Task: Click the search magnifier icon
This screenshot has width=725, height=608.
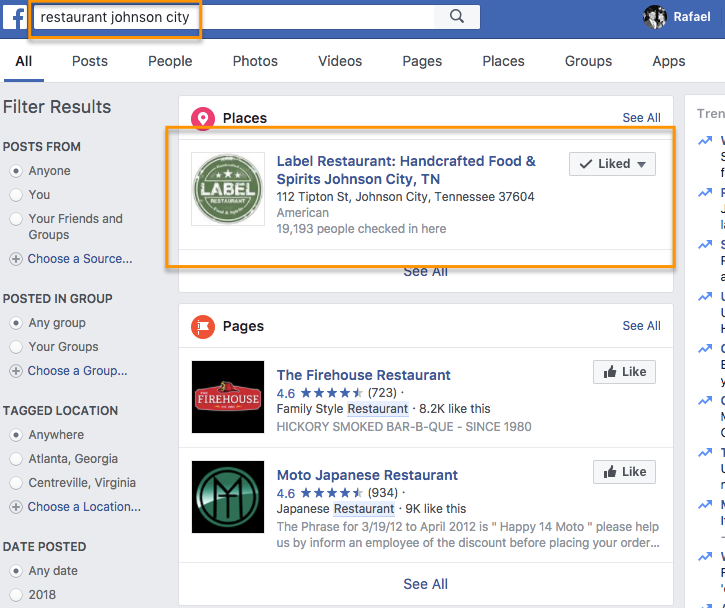Action: pos(456,17)
